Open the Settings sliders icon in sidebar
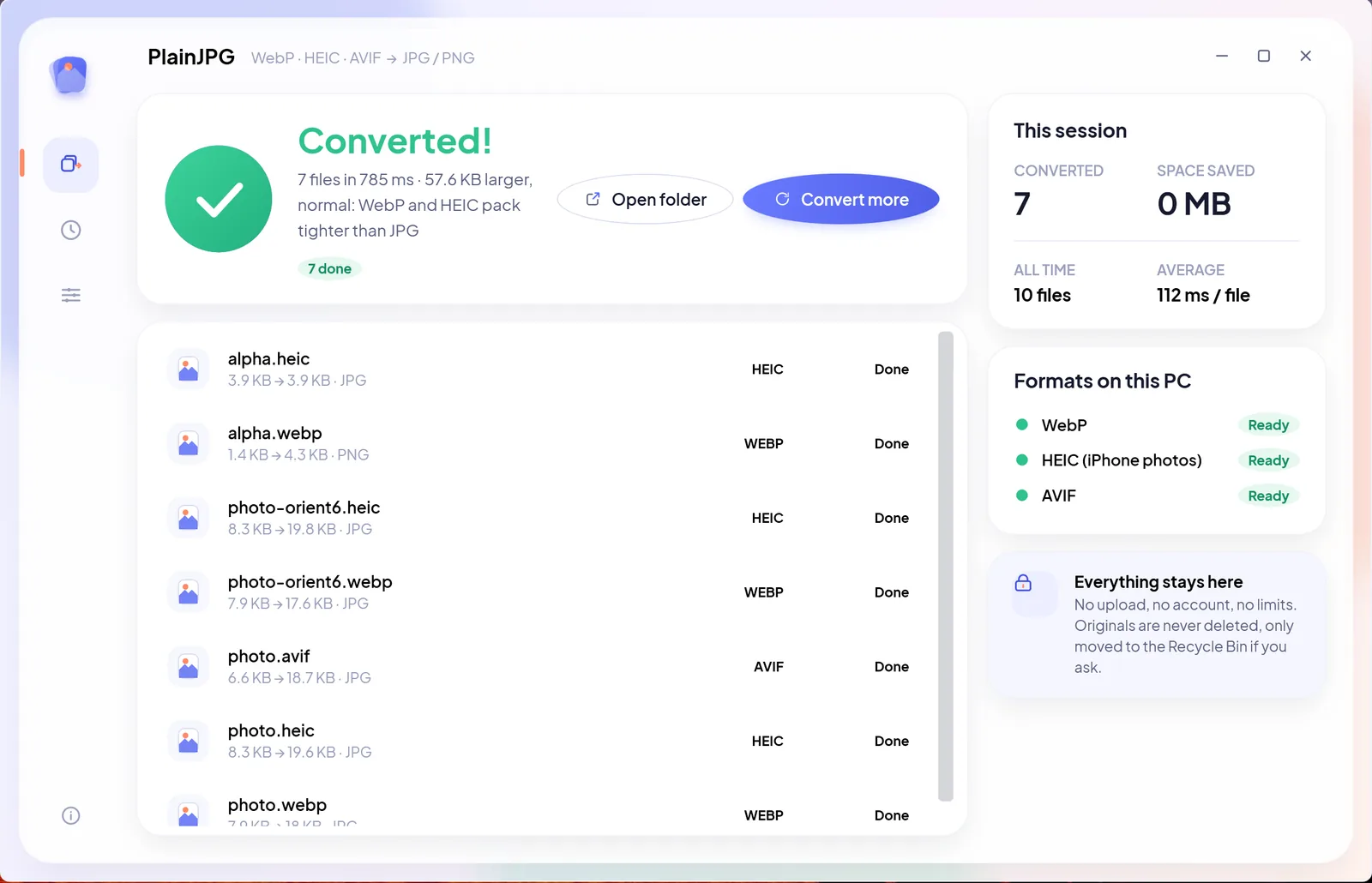 point(71,296)
